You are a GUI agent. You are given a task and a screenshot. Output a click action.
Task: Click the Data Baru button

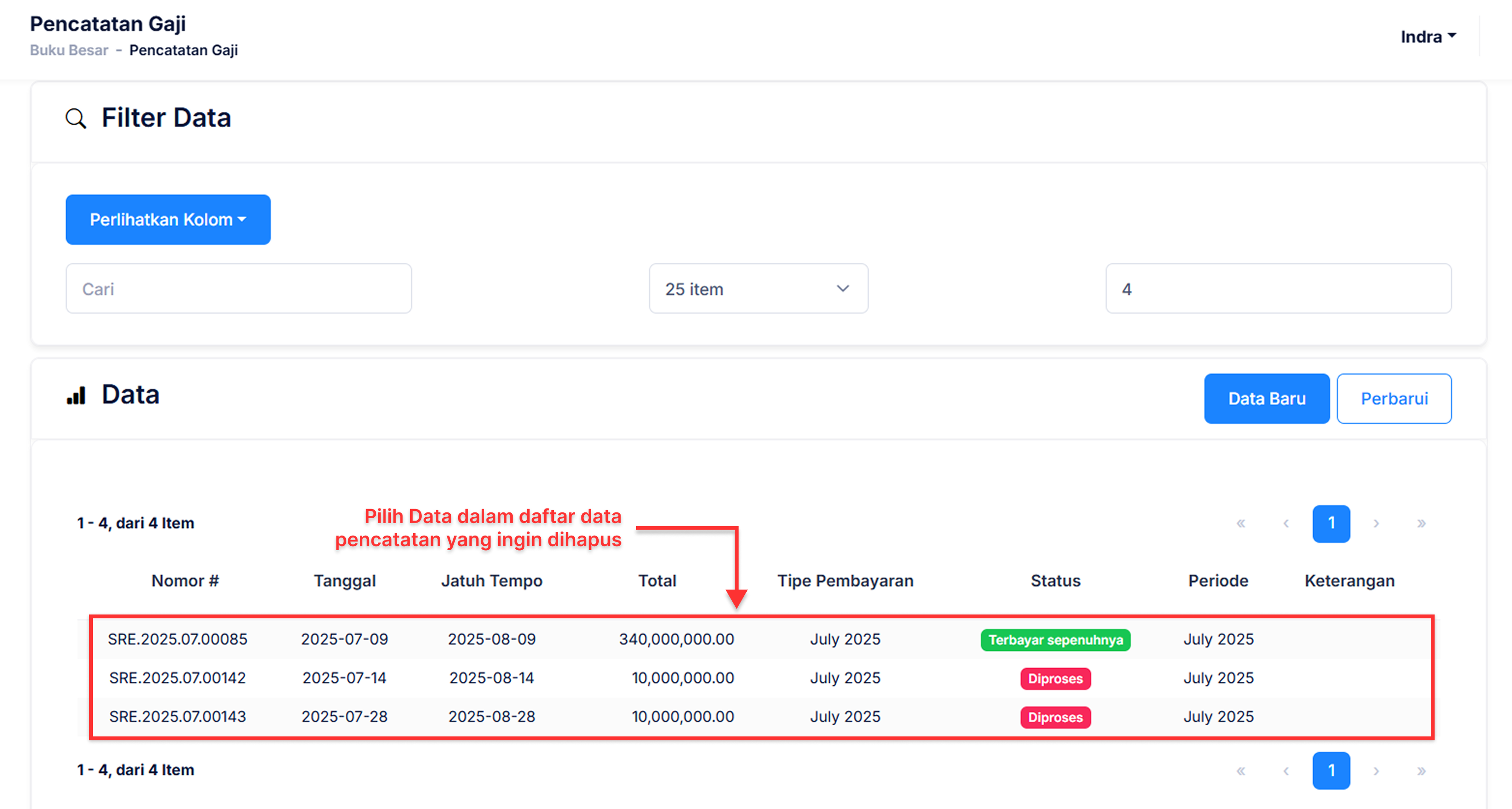pos(1266,399)
